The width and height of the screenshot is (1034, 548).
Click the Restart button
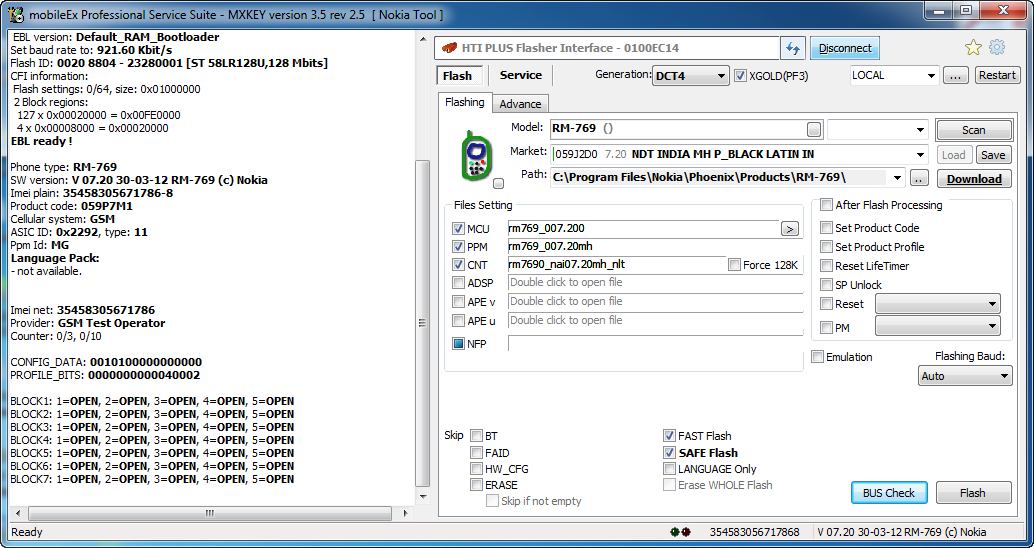(x=997, y=75)
